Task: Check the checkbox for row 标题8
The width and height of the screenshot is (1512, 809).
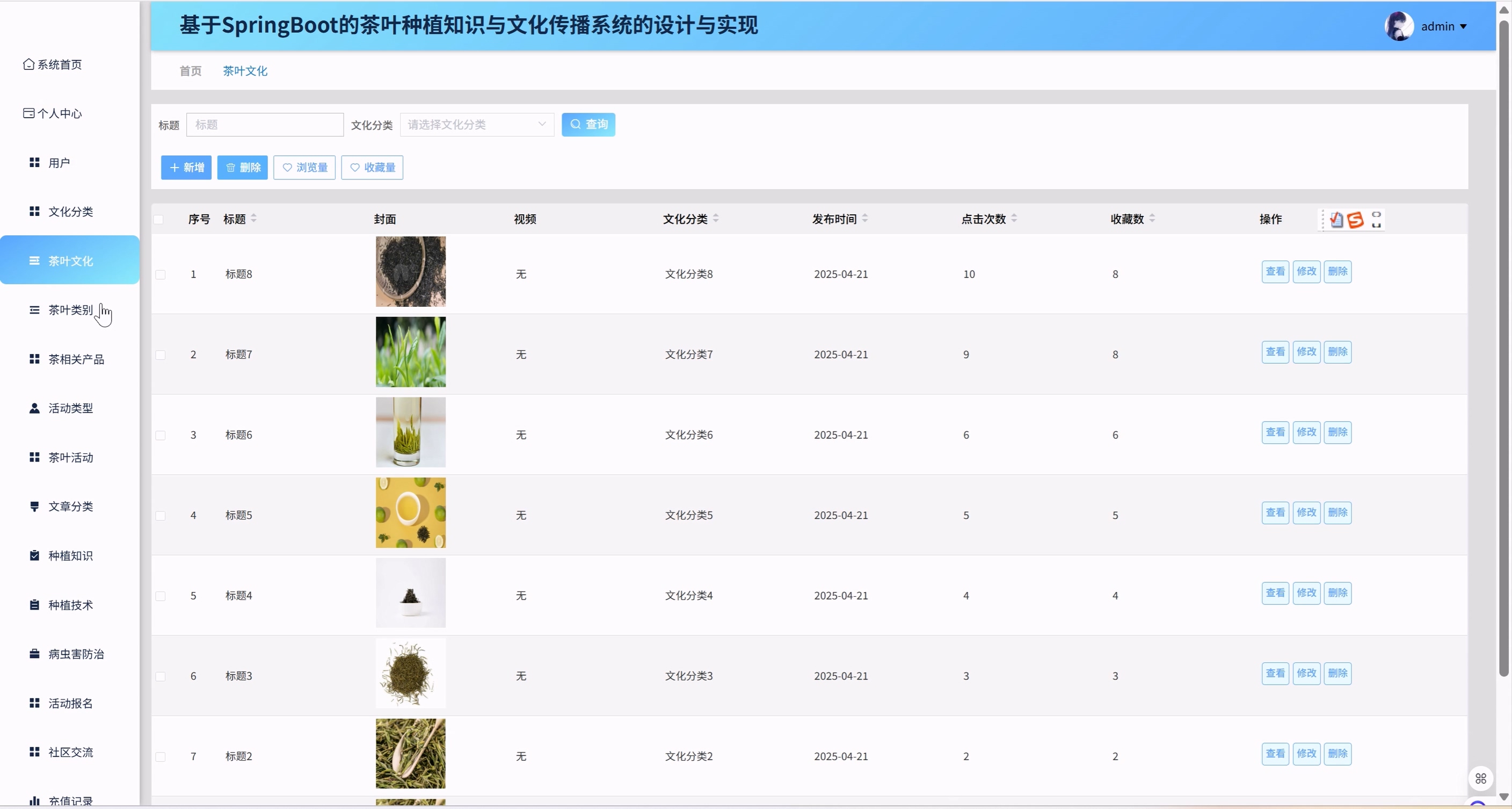Action: [x=160, y=274]
